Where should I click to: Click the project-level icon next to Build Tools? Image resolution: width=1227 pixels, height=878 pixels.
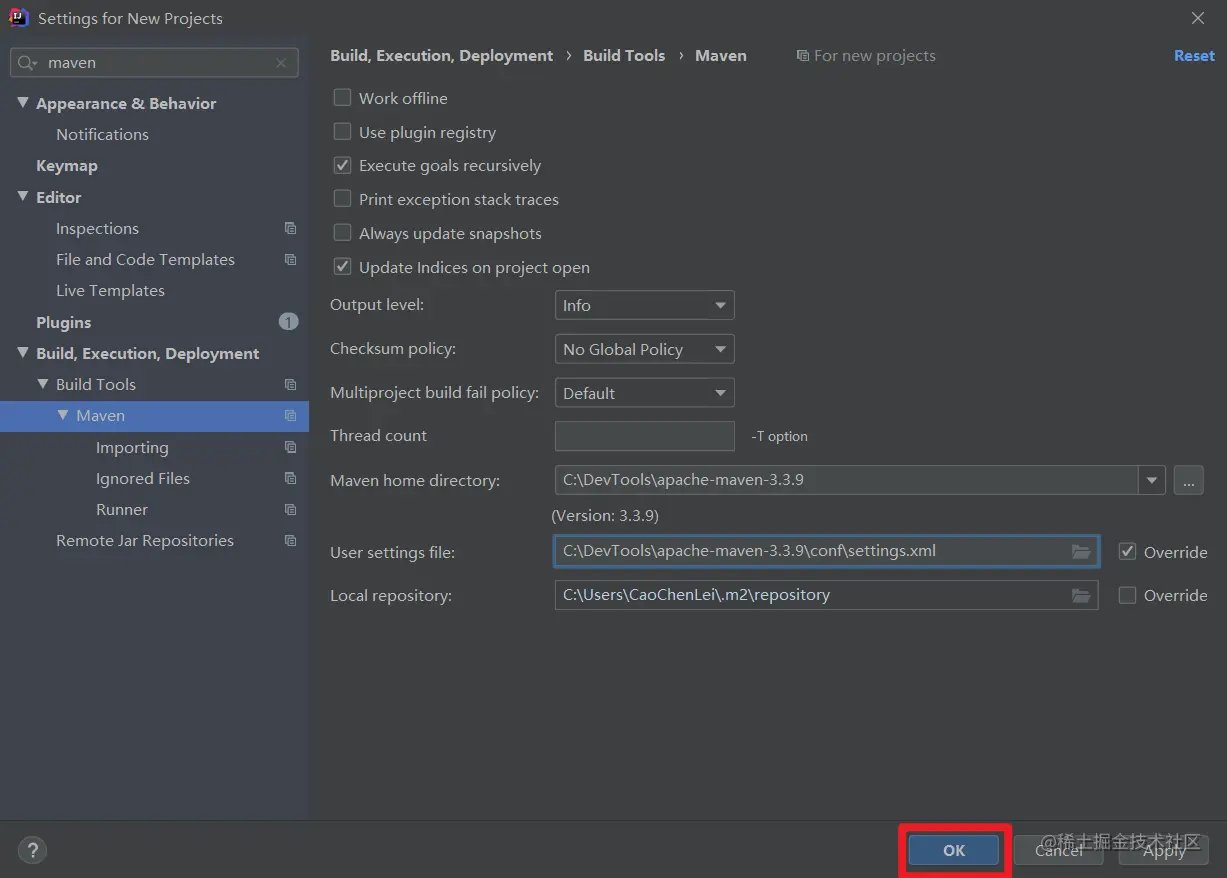point(290,384)
